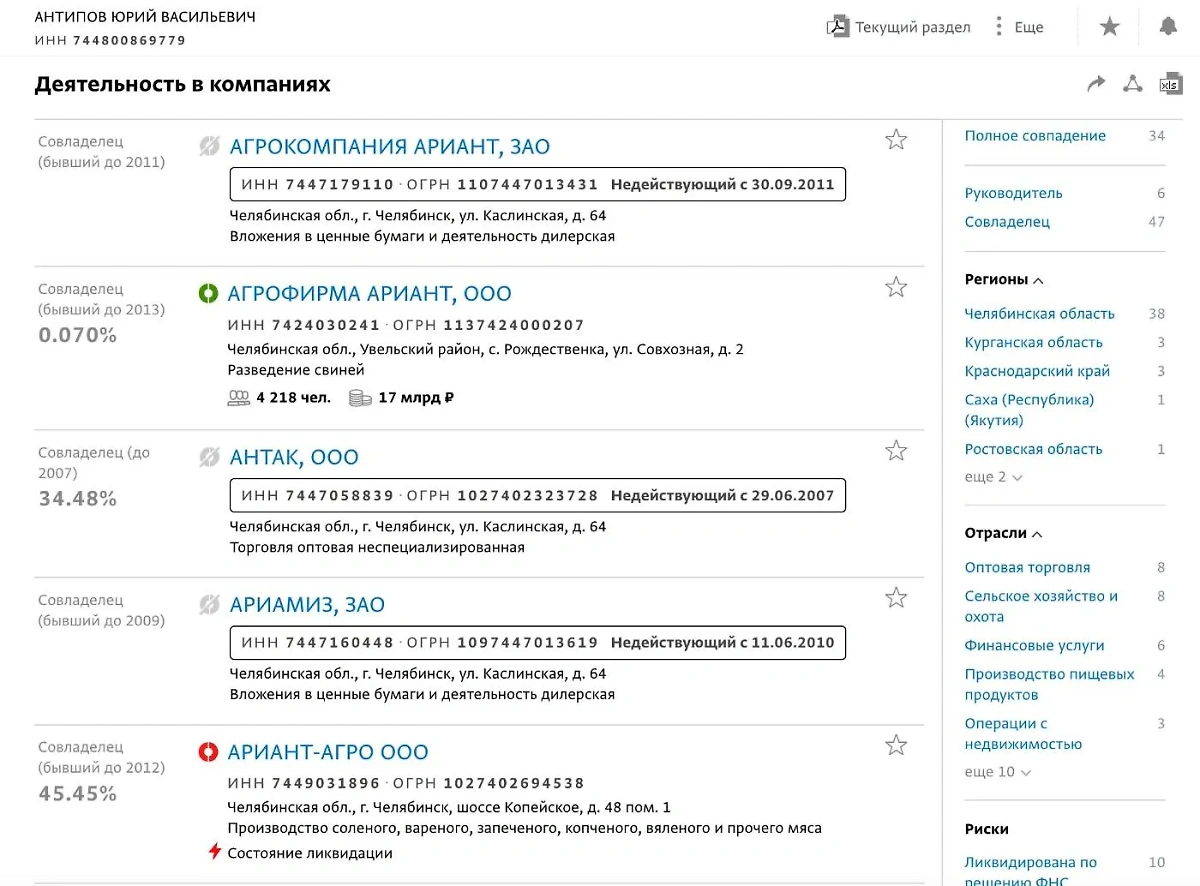Filter by Операции с недвижимостью
The height and width of the screenshot is (886, 1200).
[1023, 733]
